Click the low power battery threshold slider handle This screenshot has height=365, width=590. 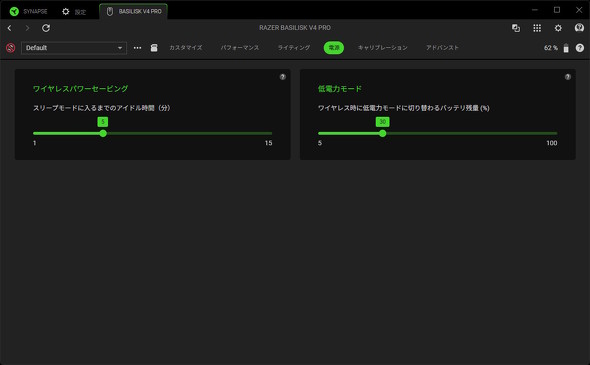pos(383,133)
